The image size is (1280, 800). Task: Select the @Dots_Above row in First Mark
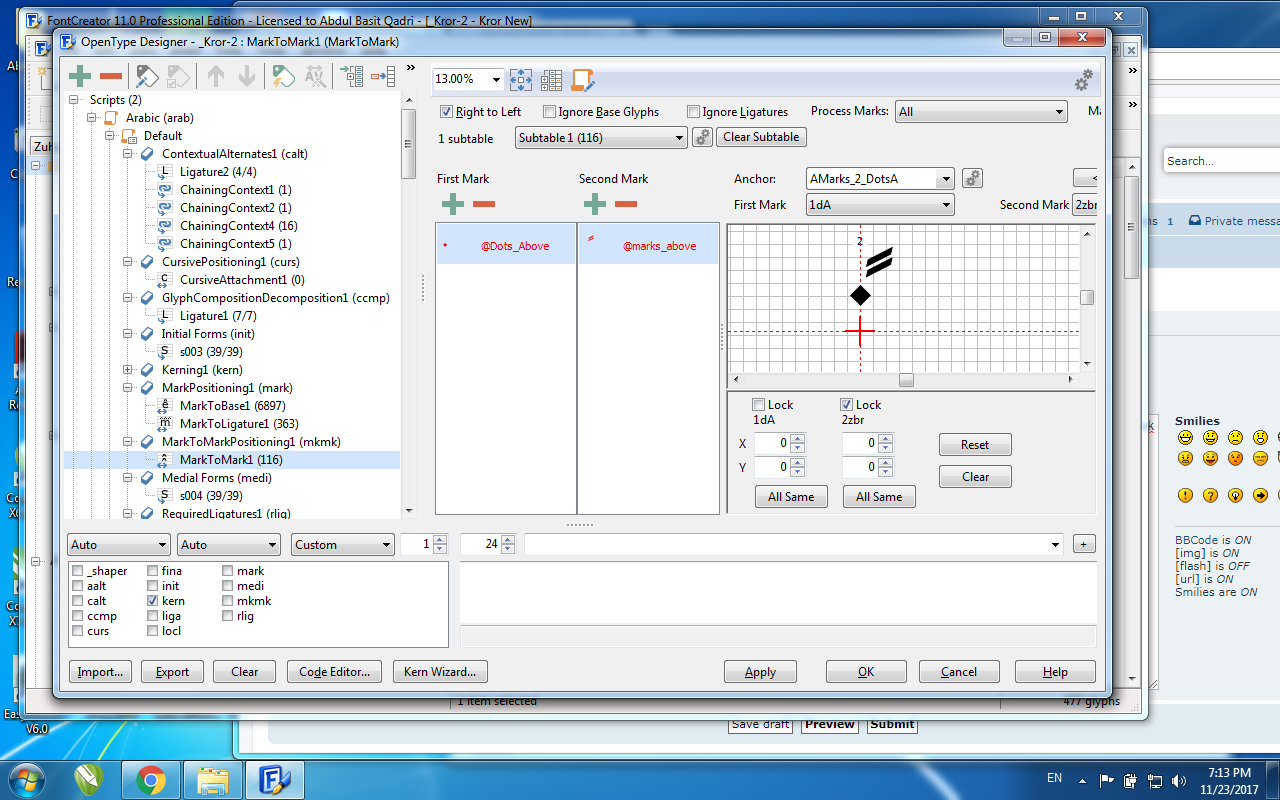pyautogui.click(x=506, y=245)
